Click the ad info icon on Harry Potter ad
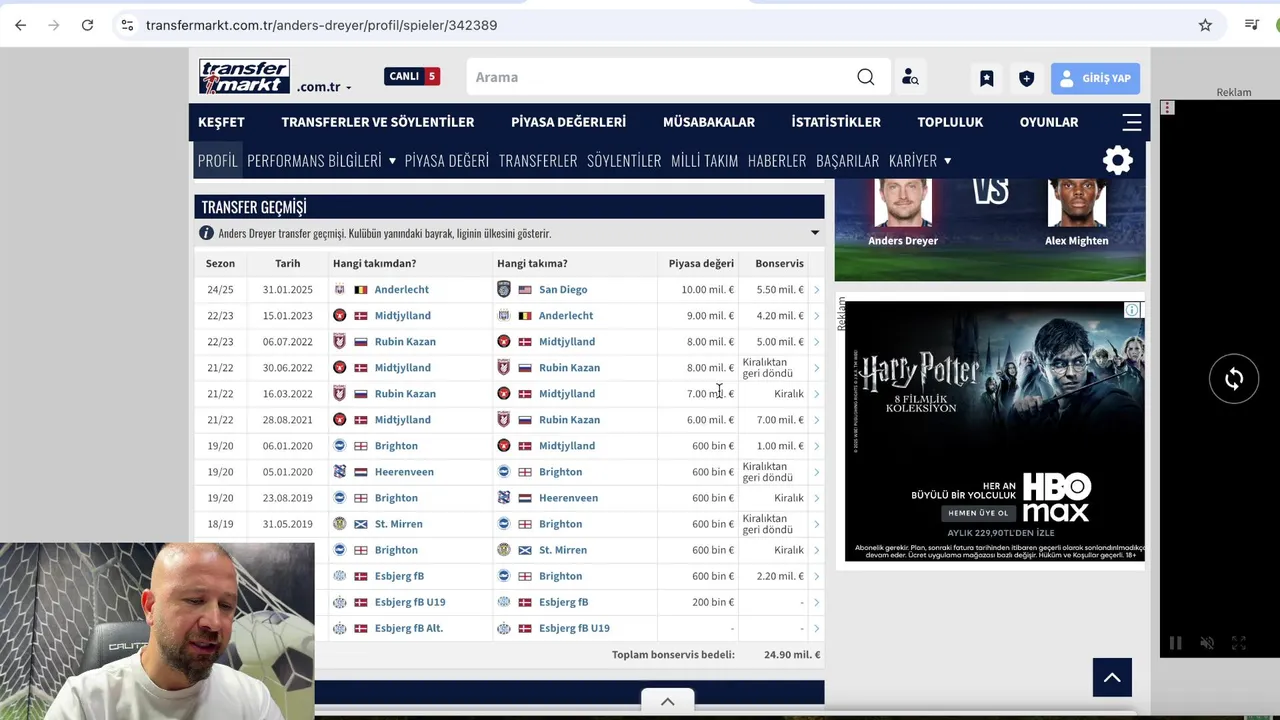Viewport: 1280px width, 720px height. (1132, 310)
